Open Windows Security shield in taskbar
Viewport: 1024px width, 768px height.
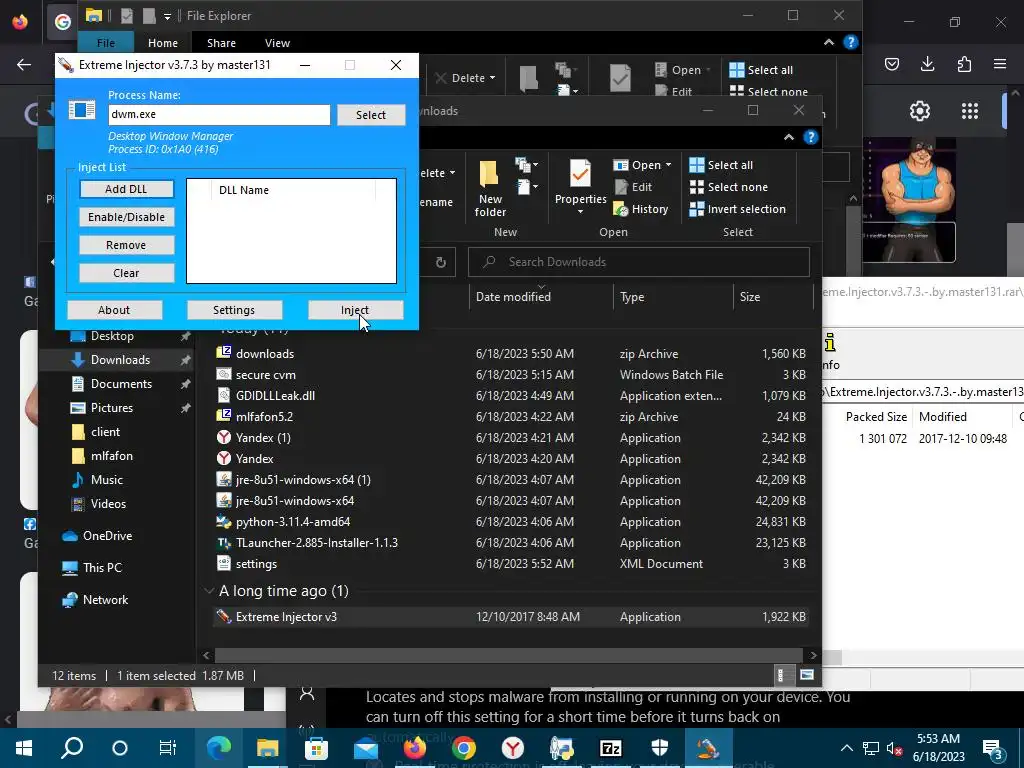[x=659, y=748]
